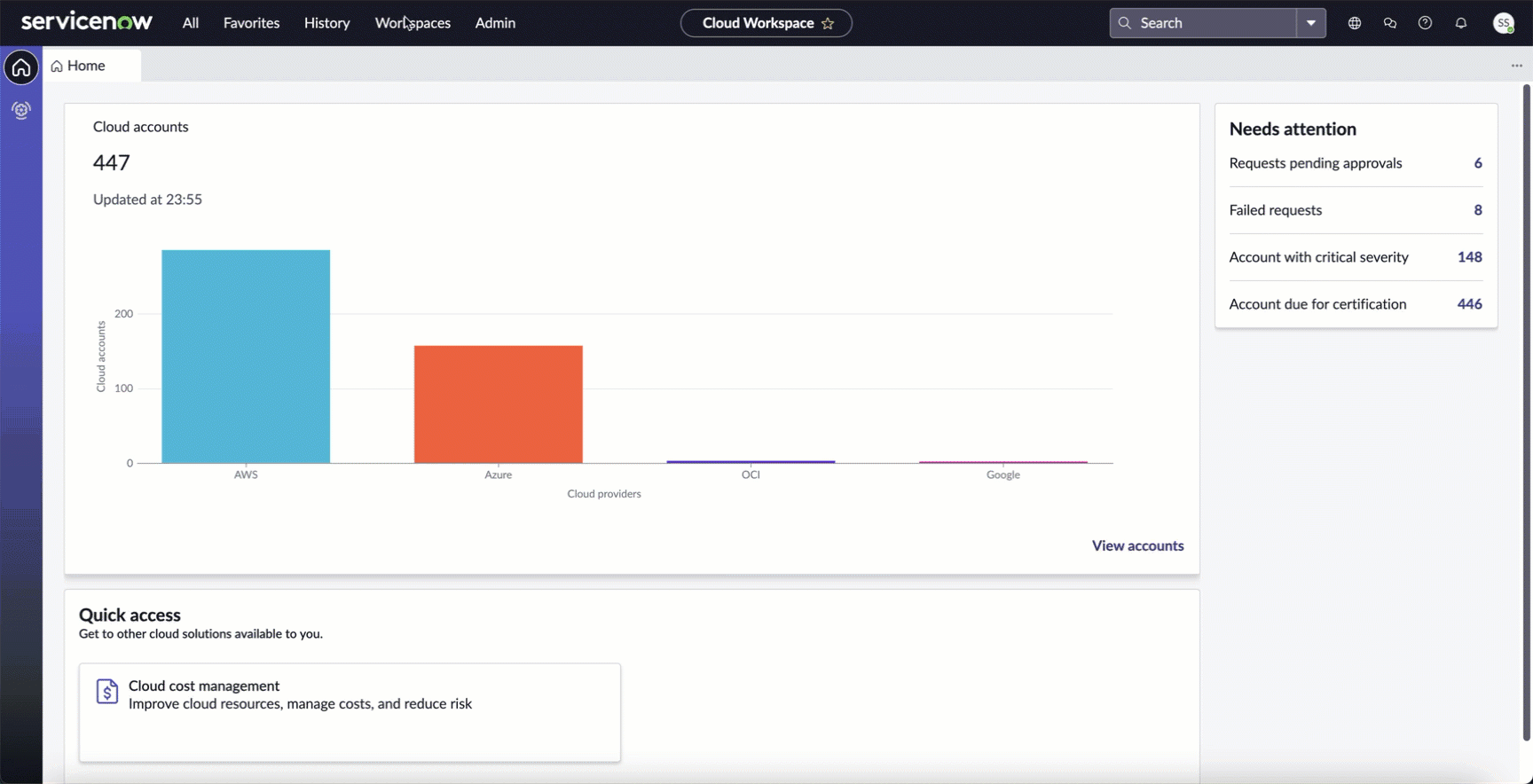1533x784 pixels.
Task: Click the Quick access heading
Action: tap(130, 615)
